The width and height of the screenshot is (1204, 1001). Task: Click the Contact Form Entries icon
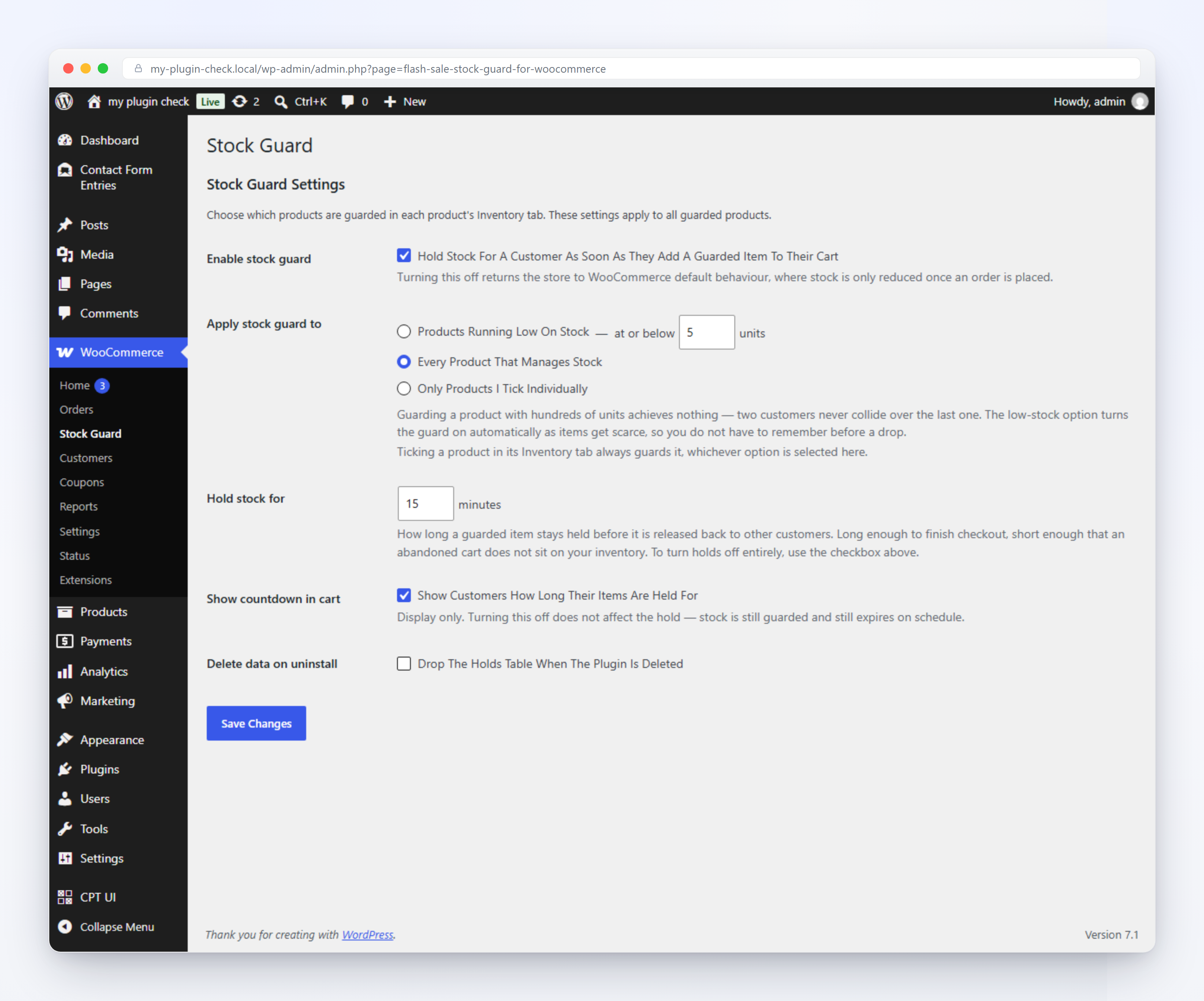65,170
